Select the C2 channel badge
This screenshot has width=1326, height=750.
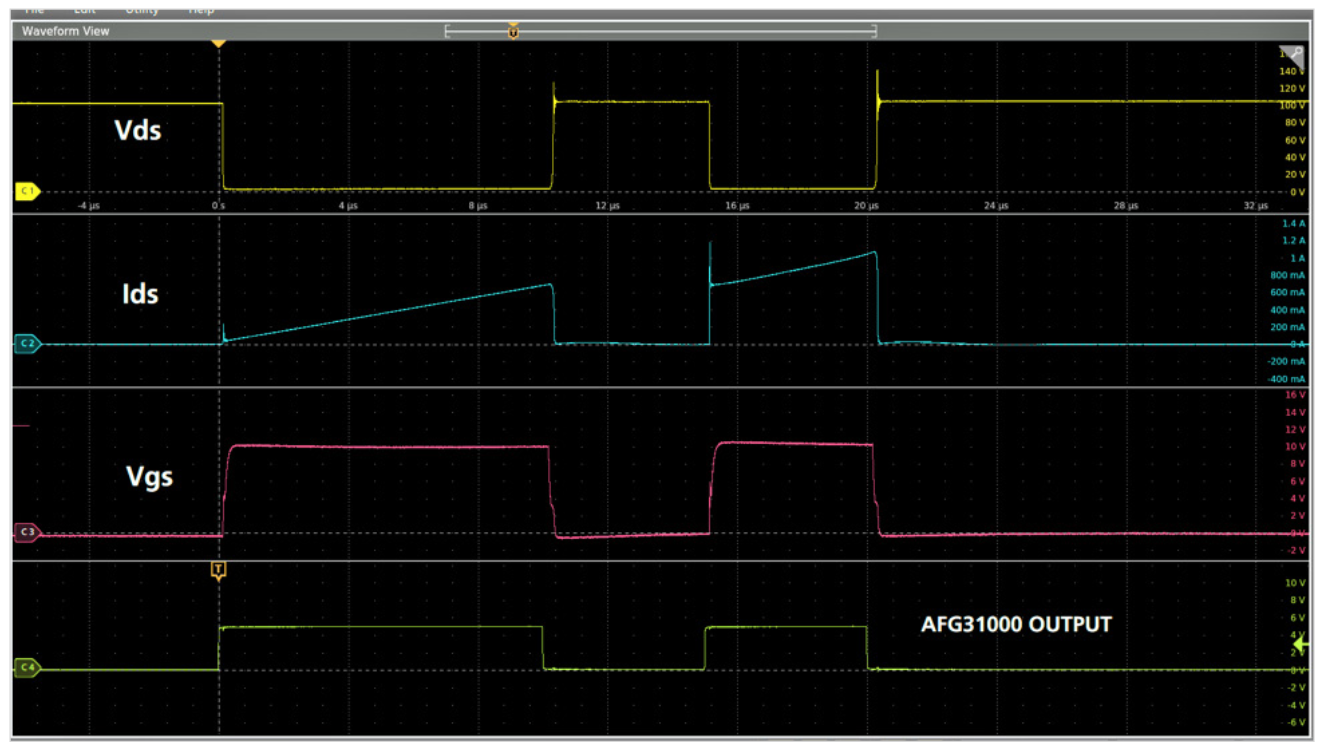click(26, 344)
